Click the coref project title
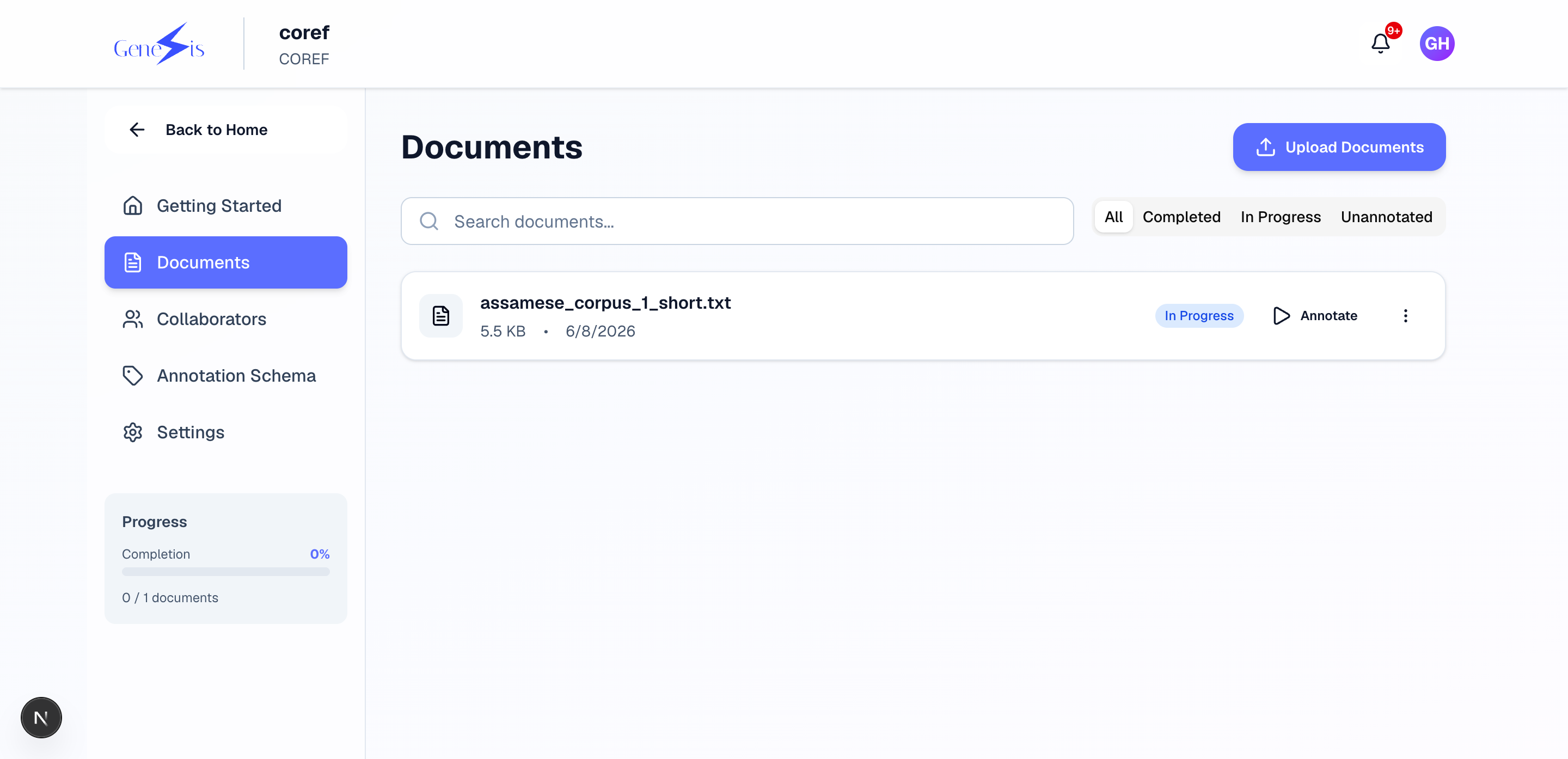 (304, 32)
